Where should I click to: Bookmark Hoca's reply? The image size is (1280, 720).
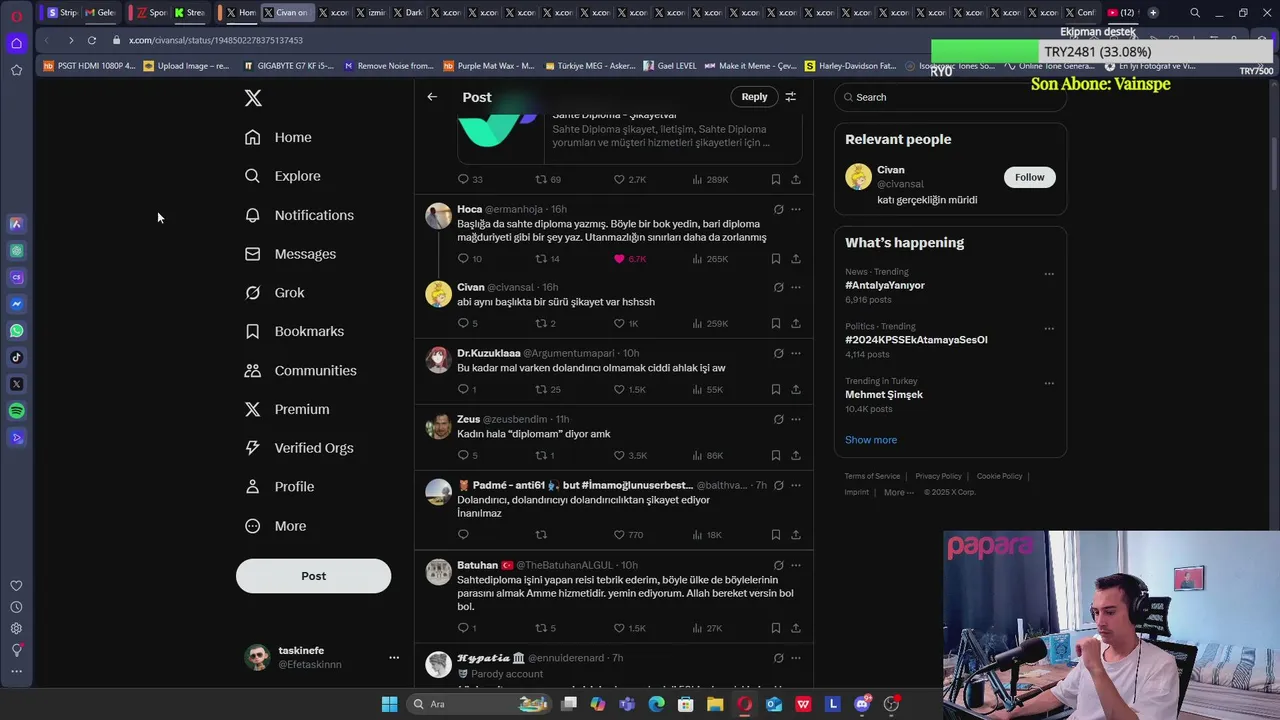coord(776,259)
